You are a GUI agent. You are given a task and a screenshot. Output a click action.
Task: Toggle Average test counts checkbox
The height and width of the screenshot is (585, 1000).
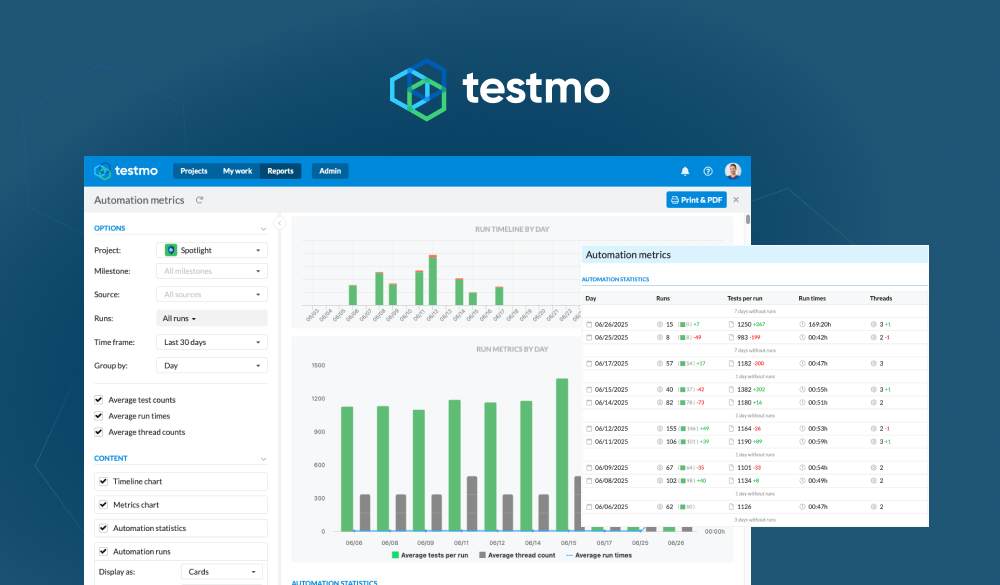(x=99, y=400)
